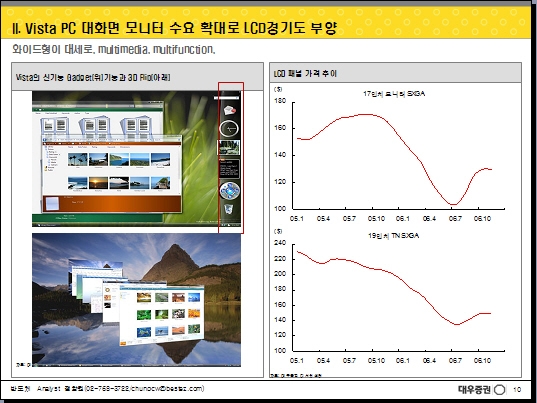Click the blue circular gadget in sidebar
The width and height of the screenshot is (537, 403).
(229, 190)
